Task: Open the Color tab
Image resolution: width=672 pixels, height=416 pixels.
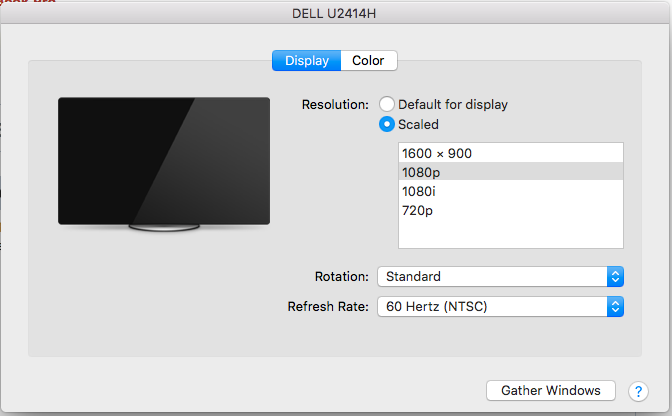Action: pyautogui.click(x=369, y=60)
